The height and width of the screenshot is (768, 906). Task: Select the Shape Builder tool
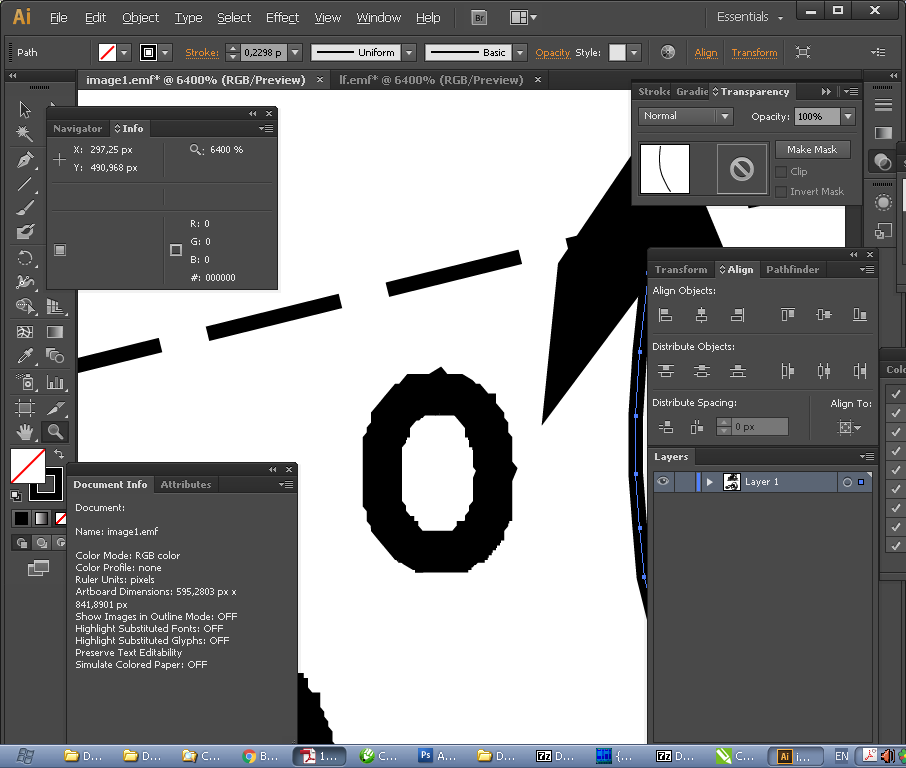pyautogui.click(x=24, y=306)
